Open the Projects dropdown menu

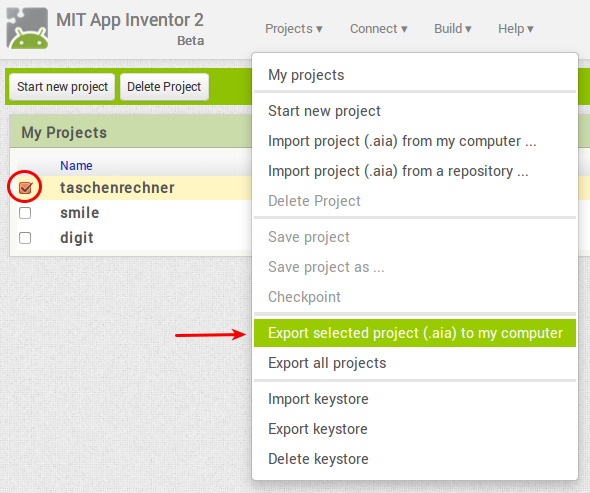[x=293, y=29]
